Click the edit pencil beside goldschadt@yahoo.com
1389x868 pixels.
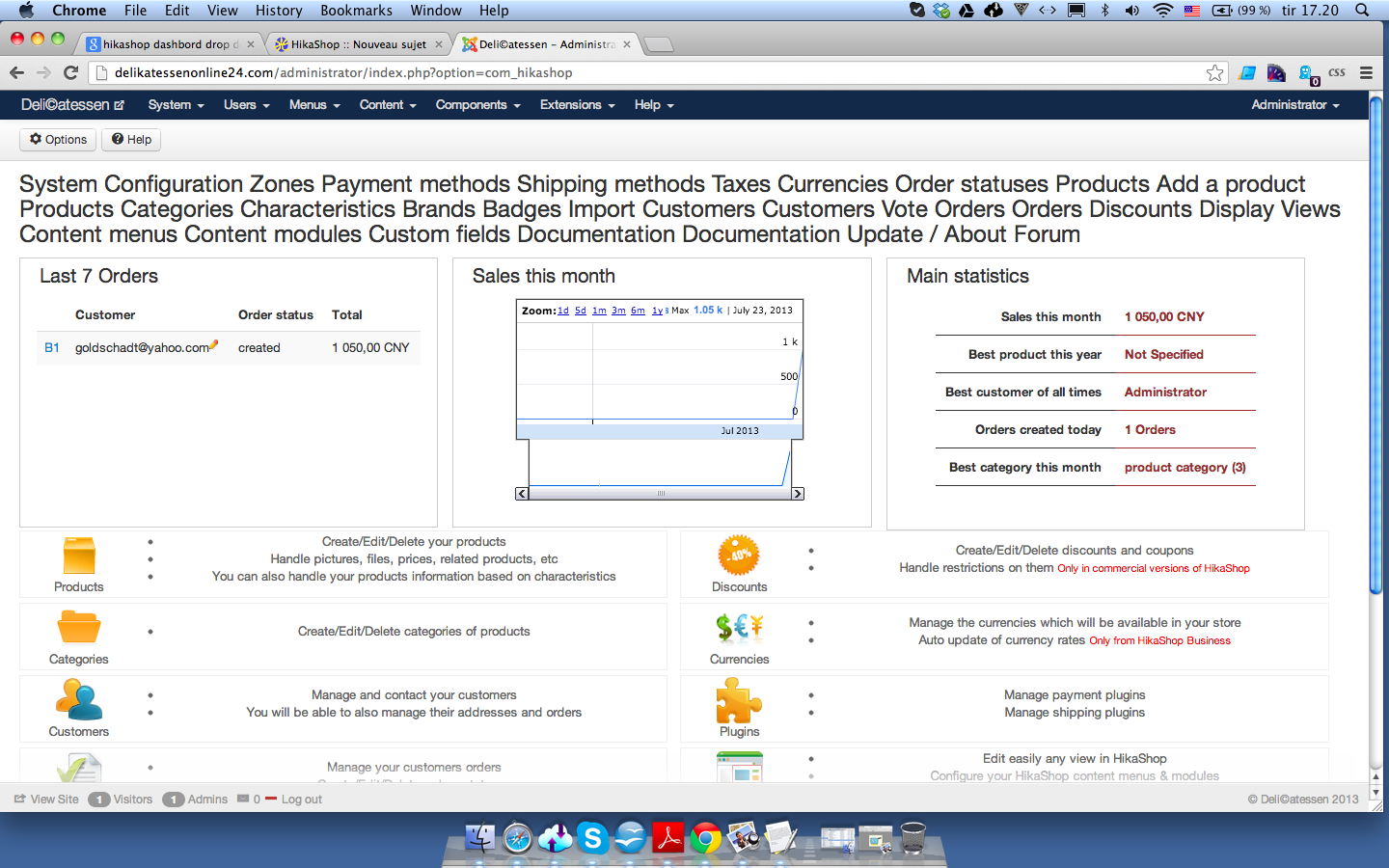(214, 344)
